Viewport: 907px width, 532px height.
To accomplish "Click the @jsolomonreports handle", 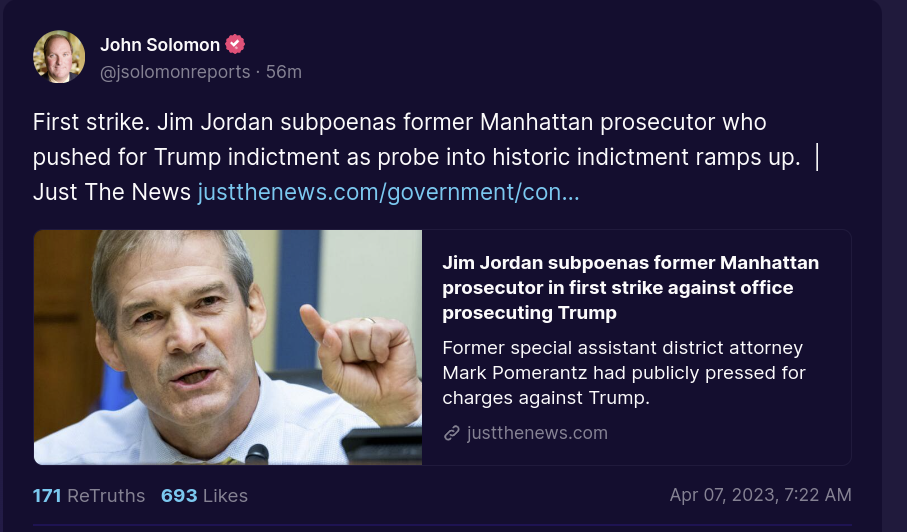I will 173,72.
